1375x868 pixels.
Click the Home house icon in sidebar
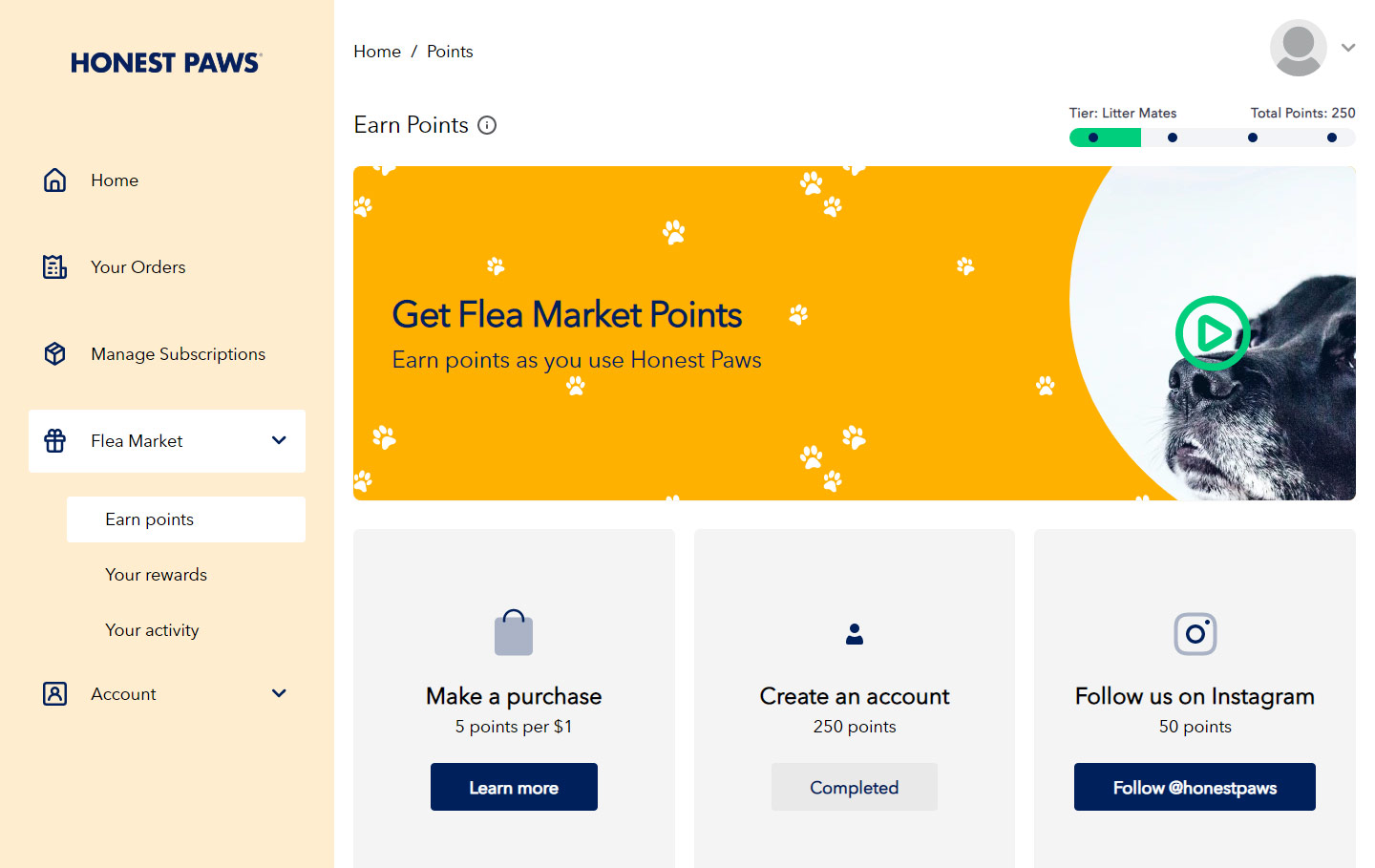pos(55,180)
